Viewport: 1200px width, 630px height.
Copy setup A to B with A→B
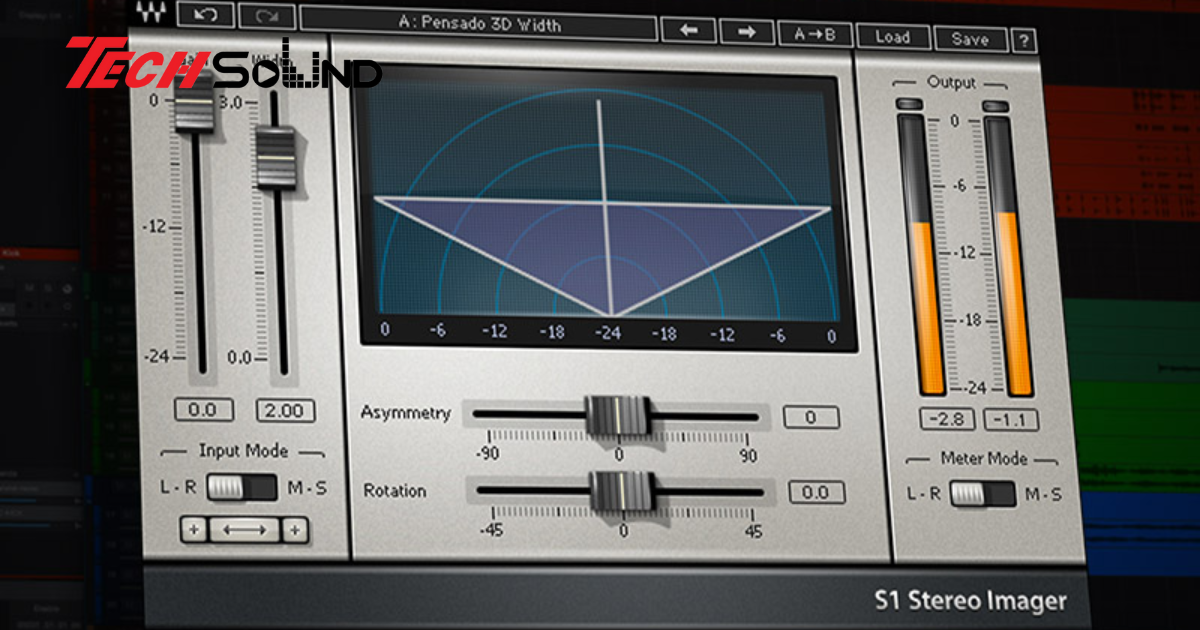(815, 35)
